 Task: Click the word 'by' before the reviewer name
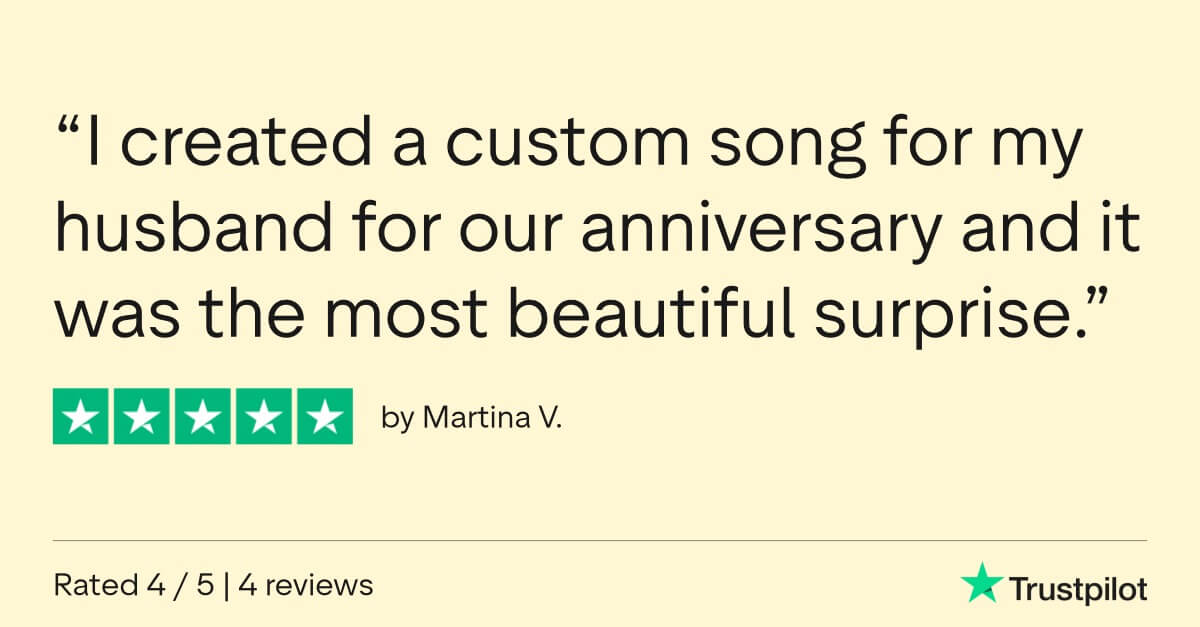(x=398, y=420)
